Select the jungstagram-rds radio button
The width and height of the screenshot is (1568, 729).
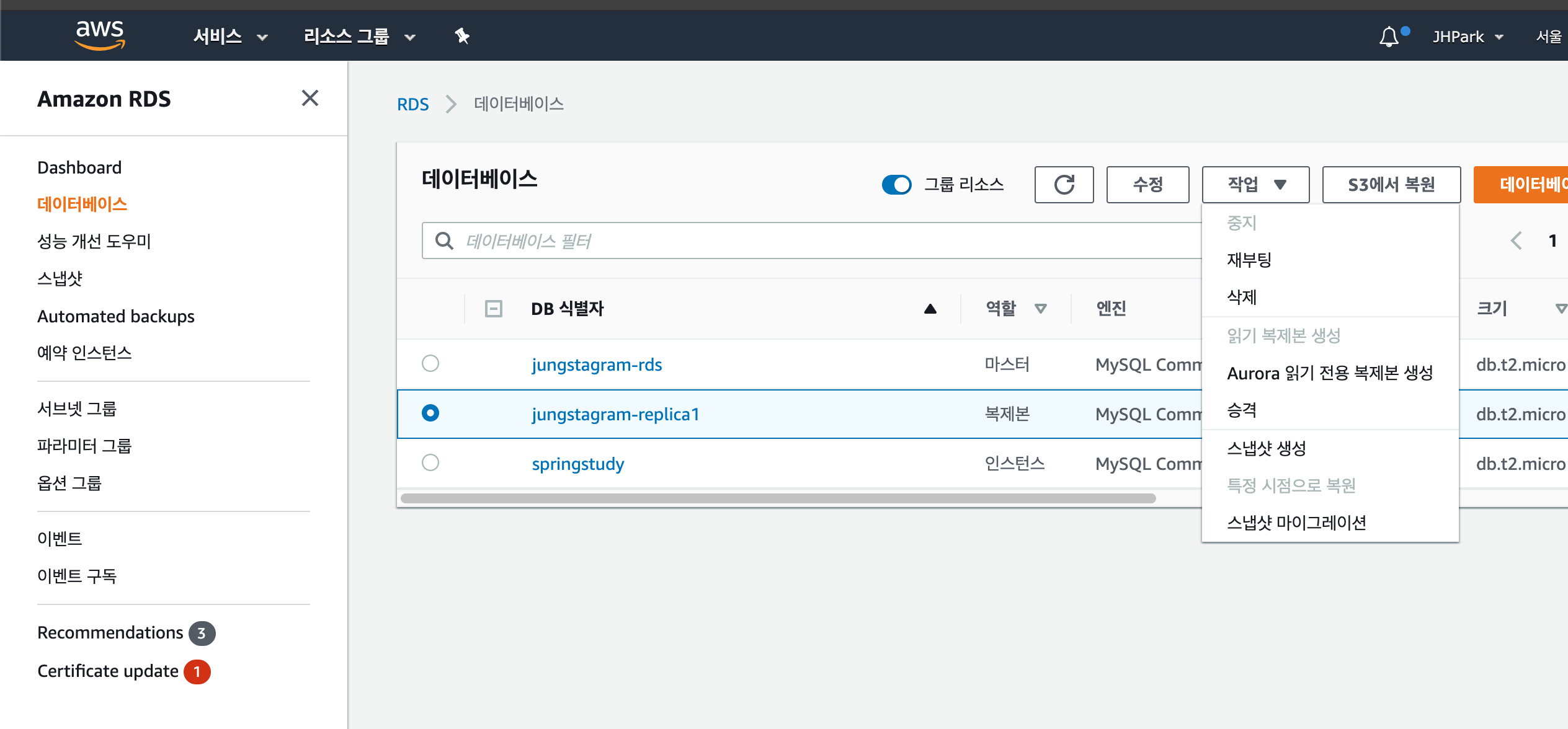tap(430, 363)
